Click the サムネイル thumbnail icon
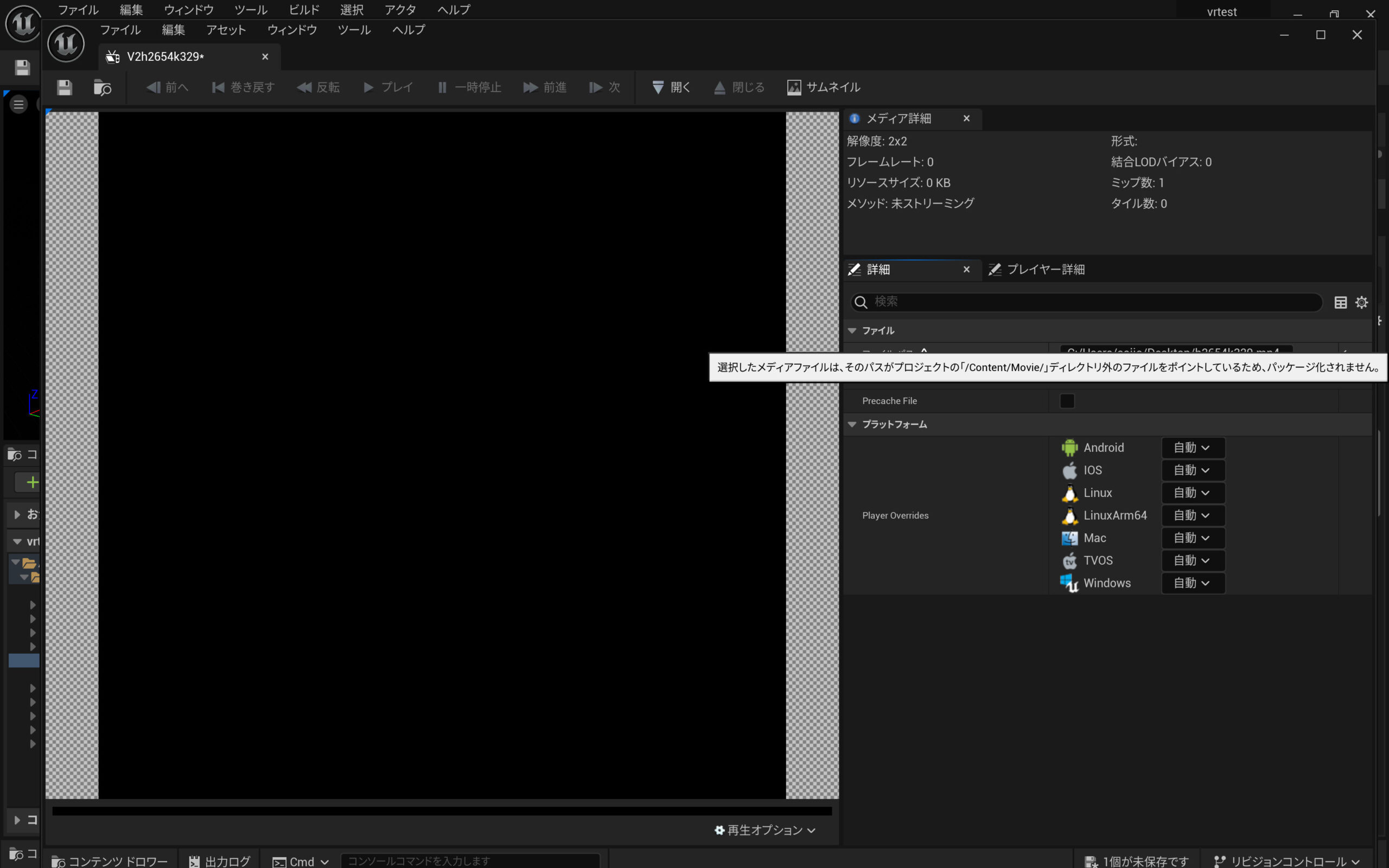The height and width of the screenshot is (868, 1389). (794, 87)
